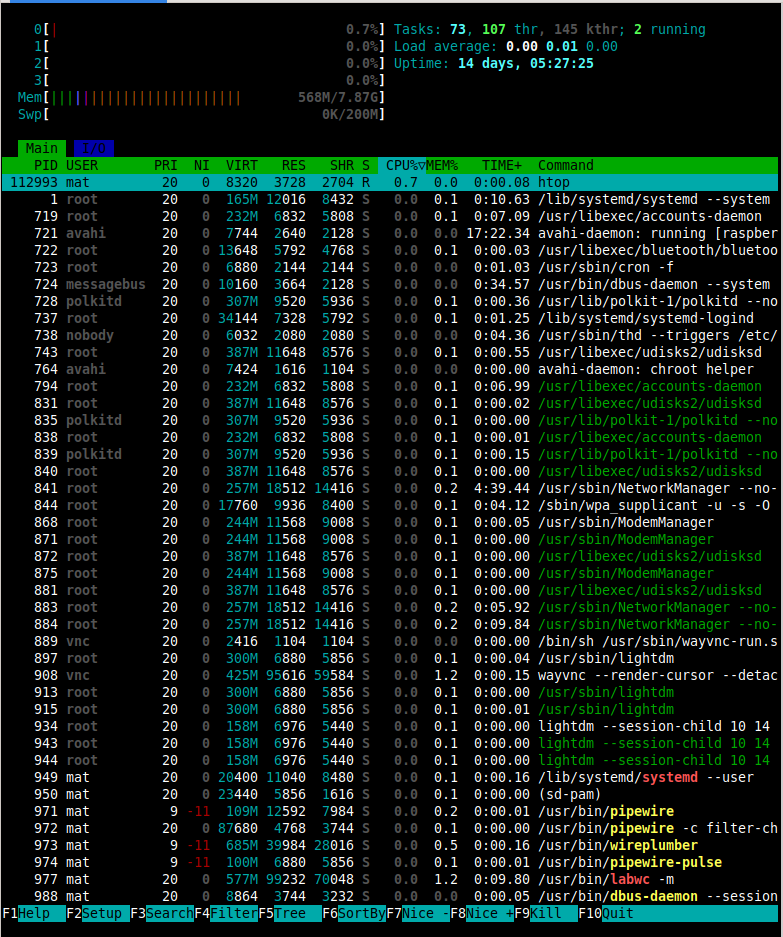Select the /usr/bin/pipewire process PID 971
Viewport: 783px width, 937px height.
pos(390,812)
